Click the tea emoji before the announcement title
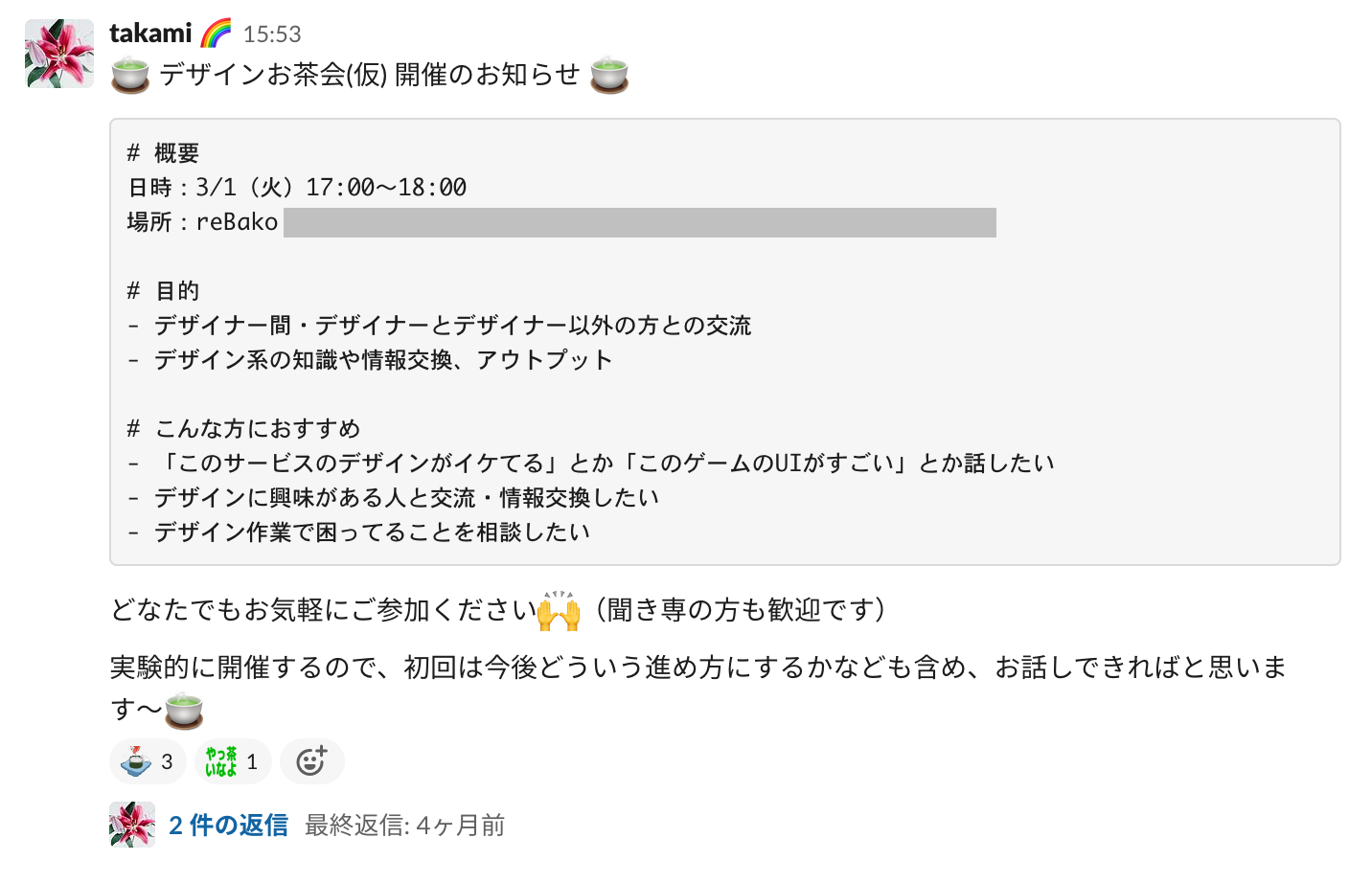 click(128, 72)
